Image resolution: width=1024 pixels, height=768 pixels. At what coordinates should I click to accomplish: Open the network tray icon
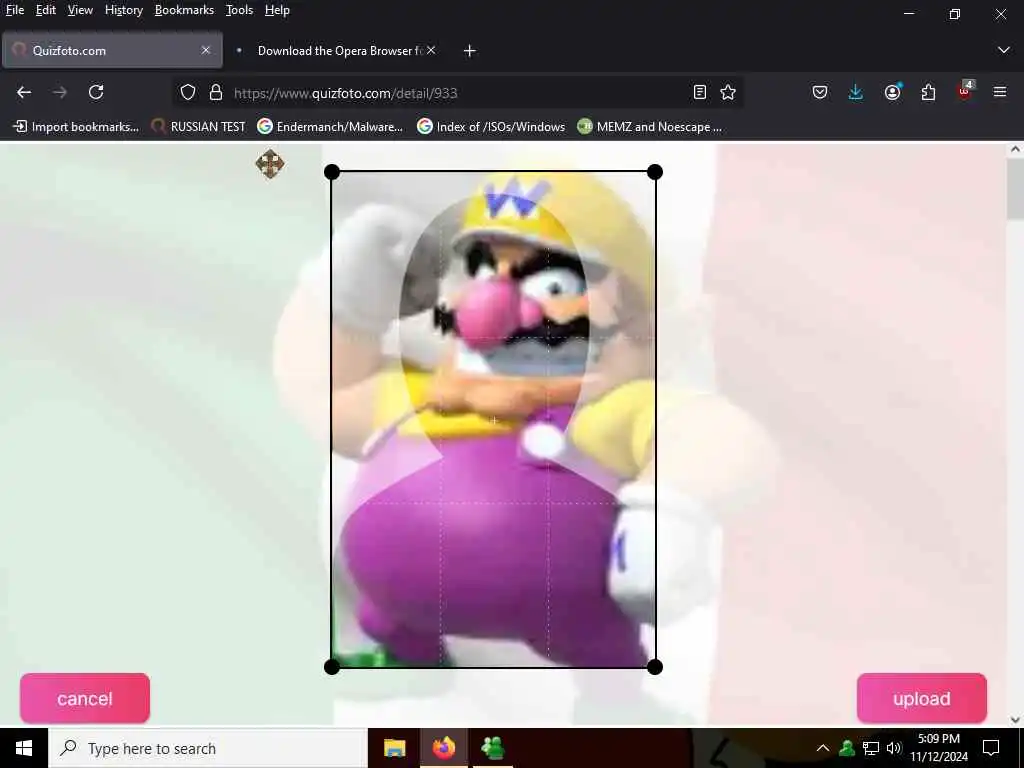871,748
